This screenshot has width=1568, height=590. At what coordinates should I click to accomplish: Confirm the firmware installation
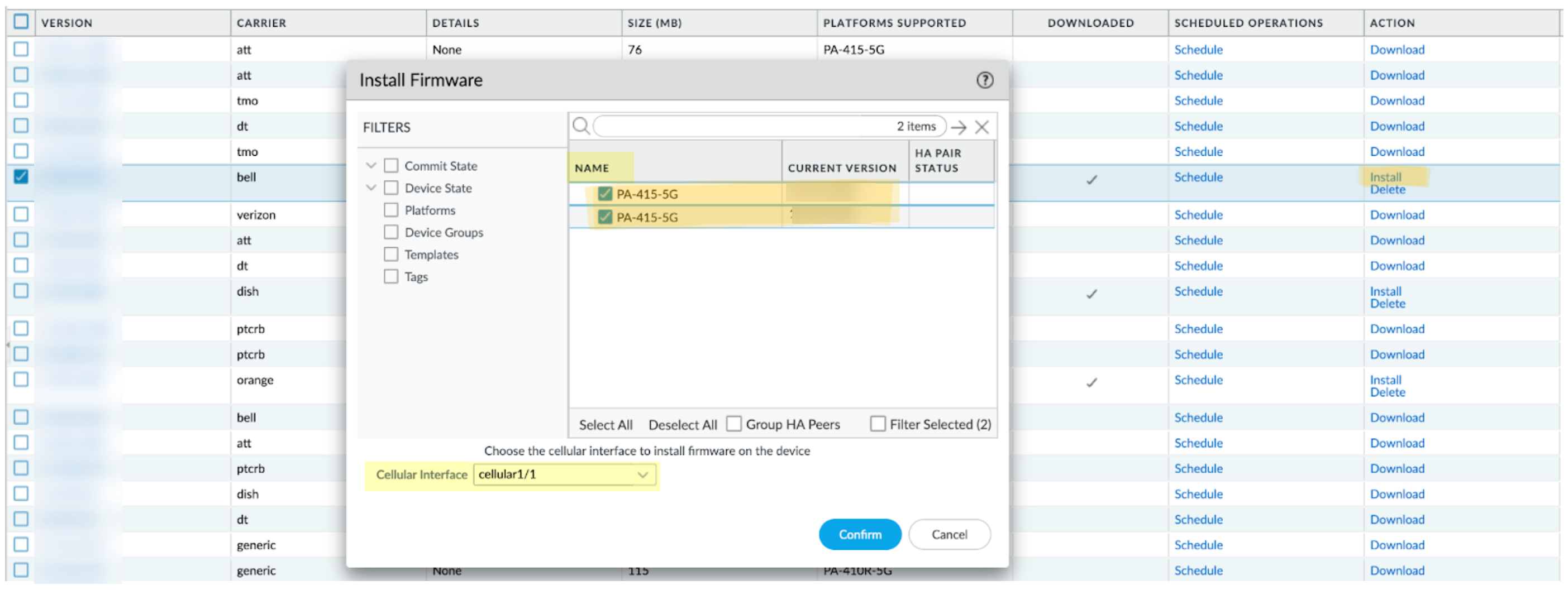pos(859,535)
